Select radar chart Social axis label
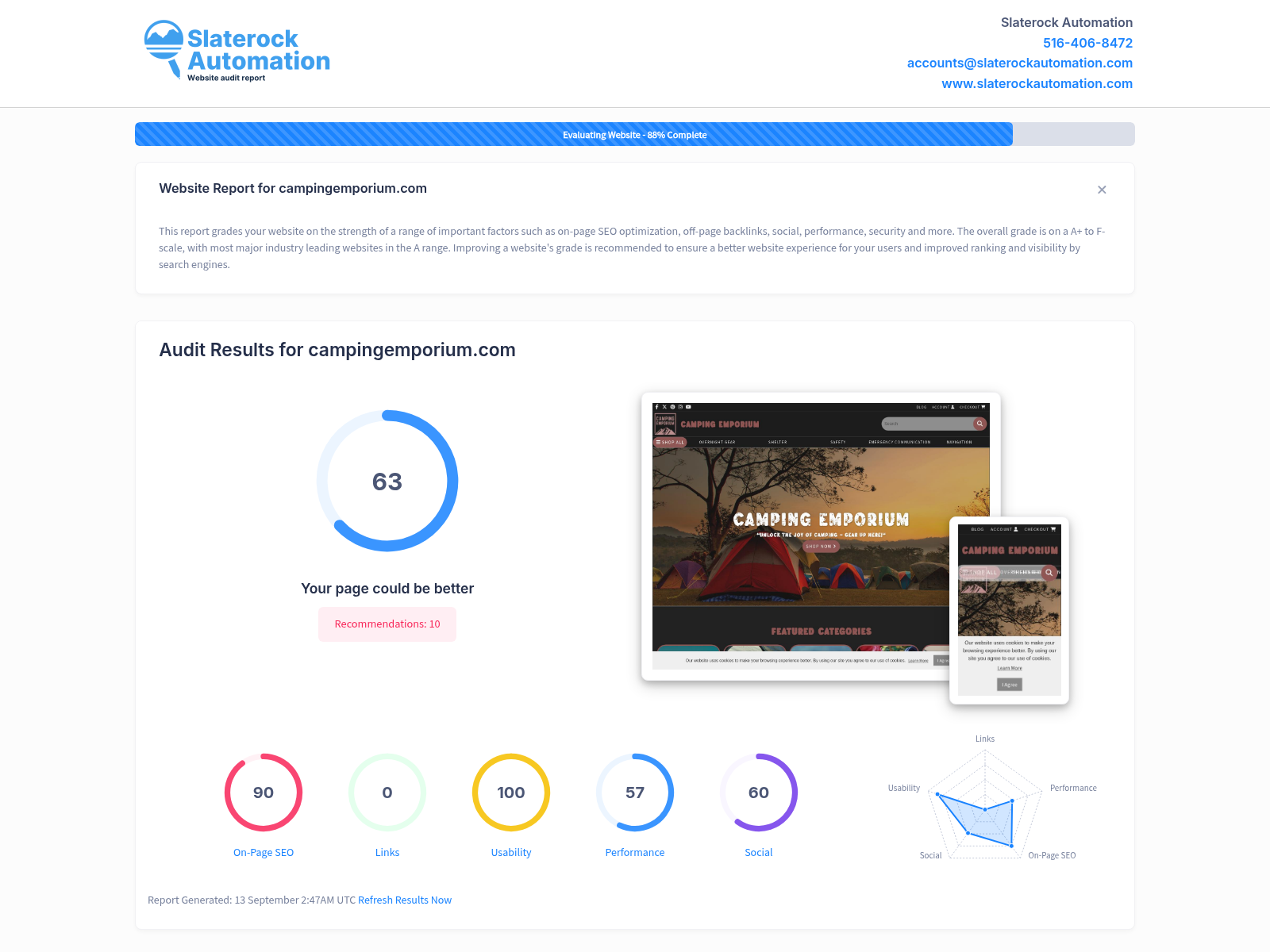 [x=930, y=855]
